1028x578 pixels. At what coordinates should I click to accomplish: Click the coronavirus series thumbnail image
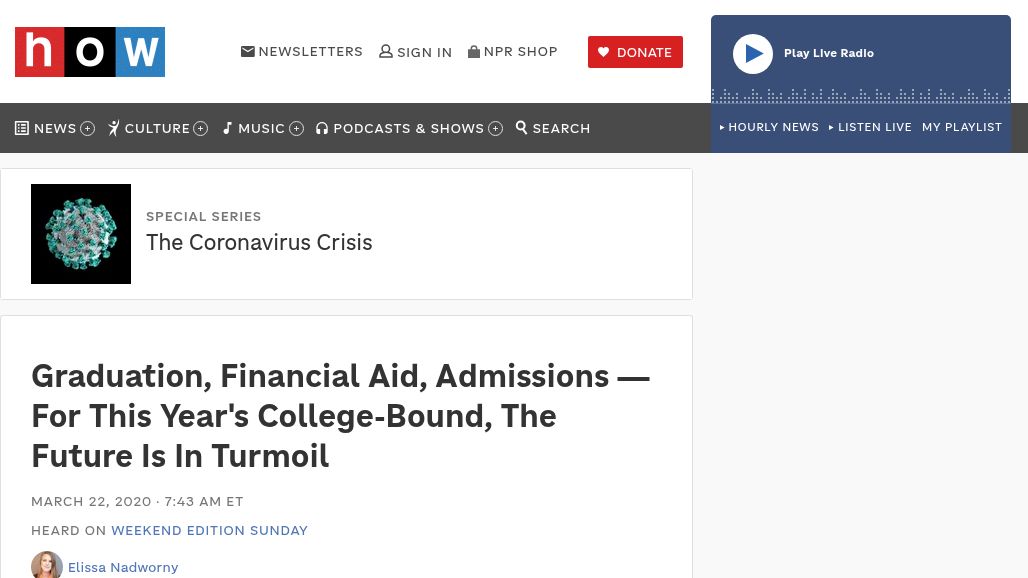click(81, 234)
